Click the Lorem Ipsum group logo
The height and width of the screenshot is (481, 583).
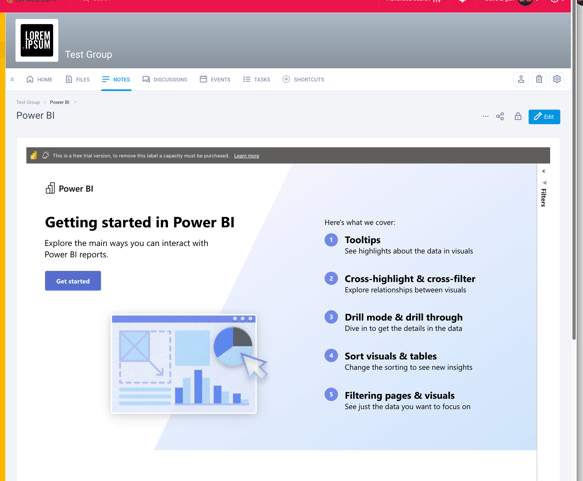pyautogui.click(x=36, y=40)
